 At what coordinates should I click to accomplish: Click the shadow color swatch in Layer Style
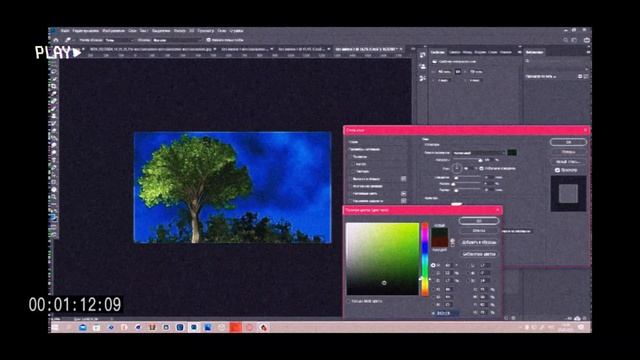pyautogui.click(x=512, y=153)
